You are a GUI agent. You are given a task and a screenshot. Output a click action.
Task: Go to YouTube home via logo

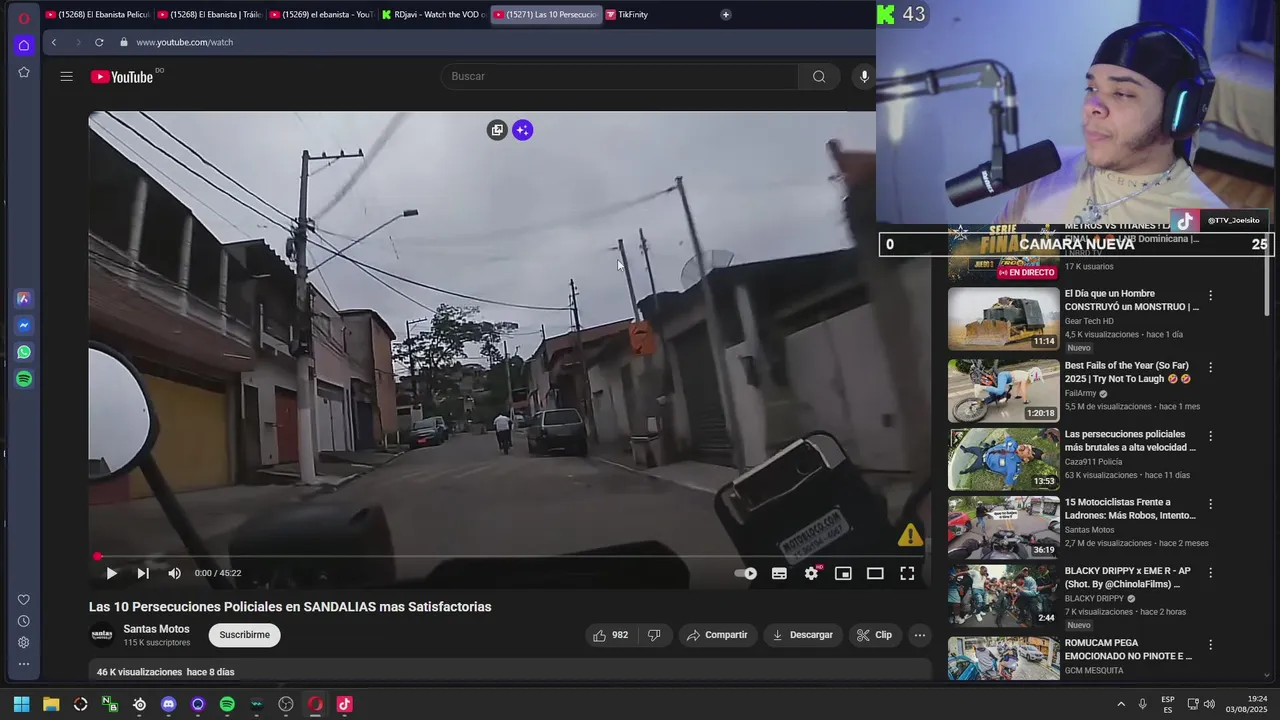point(122,77)
